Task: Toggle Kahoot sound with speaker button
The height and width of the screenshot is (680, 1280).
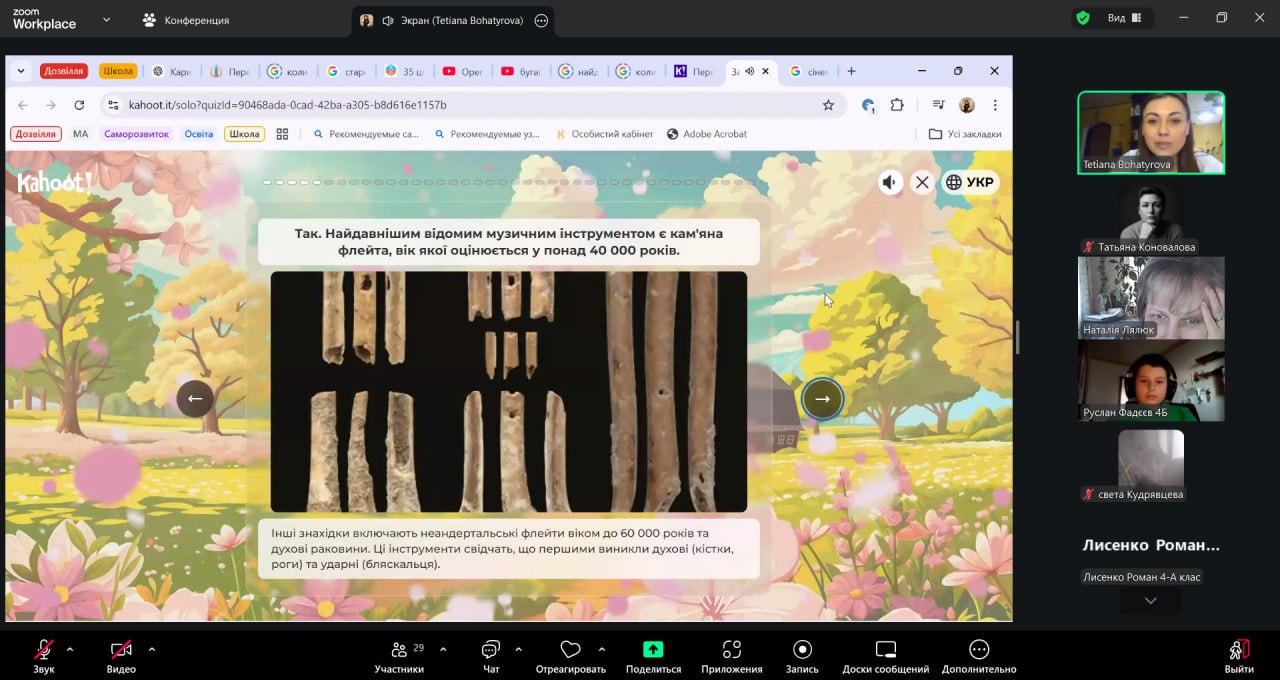Action: pyautogui.click(x=889, y=182)
